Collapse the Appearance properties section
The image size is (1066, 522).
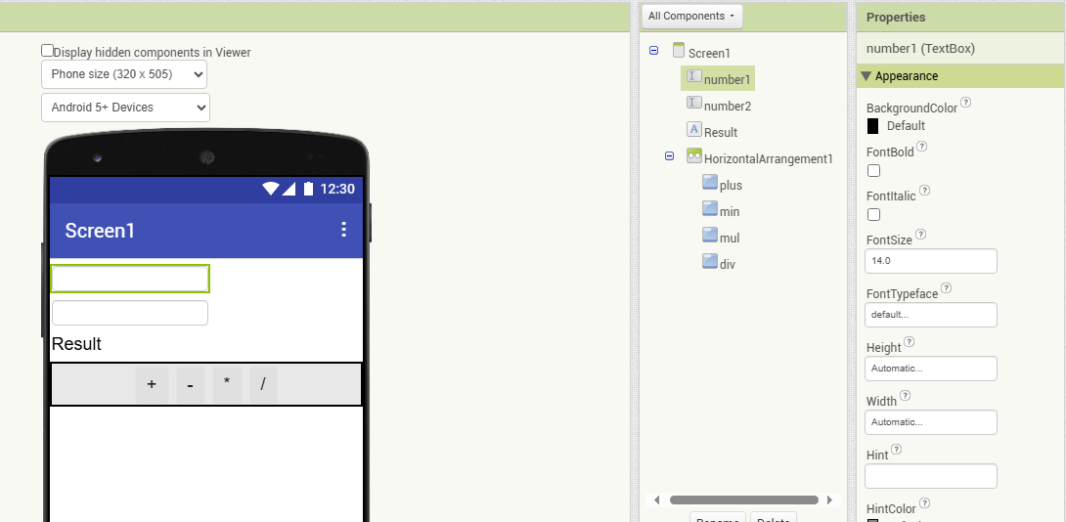click(x=865, y=76)
